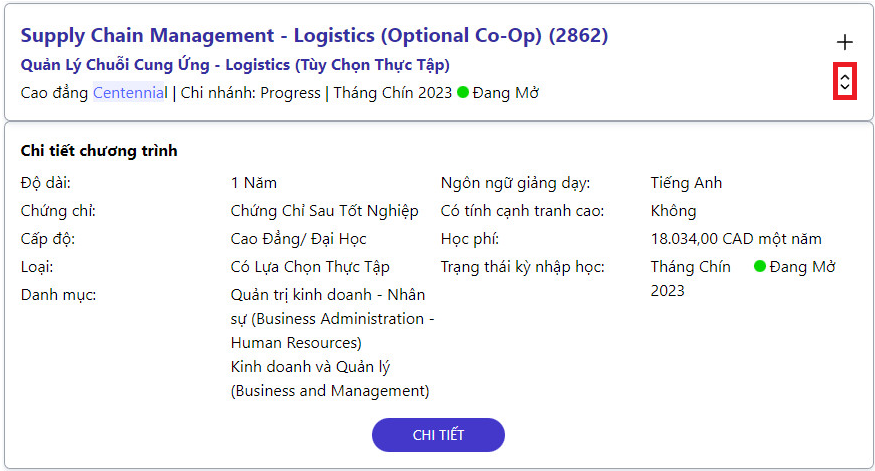The height and width of the screenshot is (471, 875).
Task: Follow the Centennial college link
Action: [130, 93]
